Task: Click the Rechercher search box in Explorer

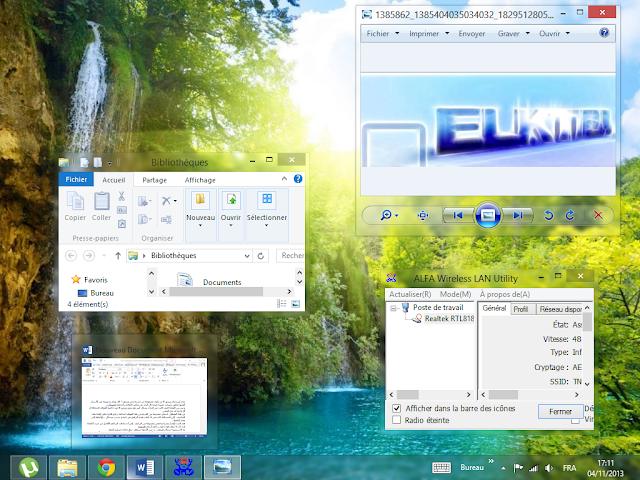Action: point(290,256)
